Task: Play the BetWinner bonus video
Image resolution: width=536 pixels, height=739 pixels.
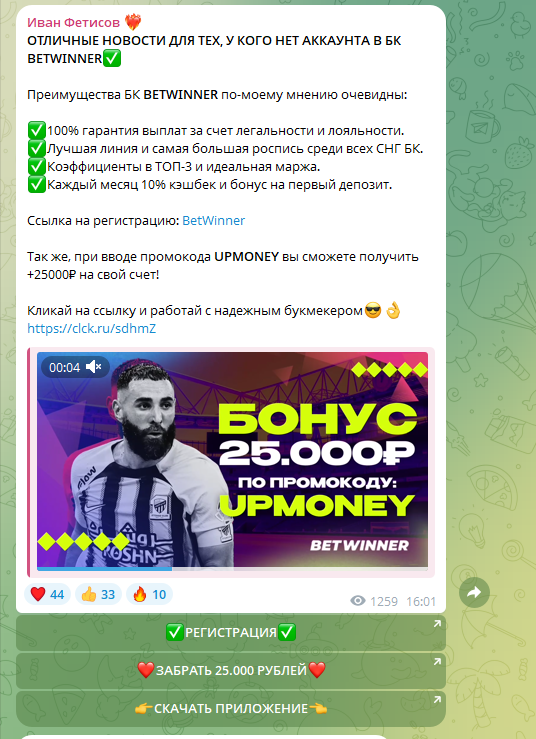Action: pos(232,460)
